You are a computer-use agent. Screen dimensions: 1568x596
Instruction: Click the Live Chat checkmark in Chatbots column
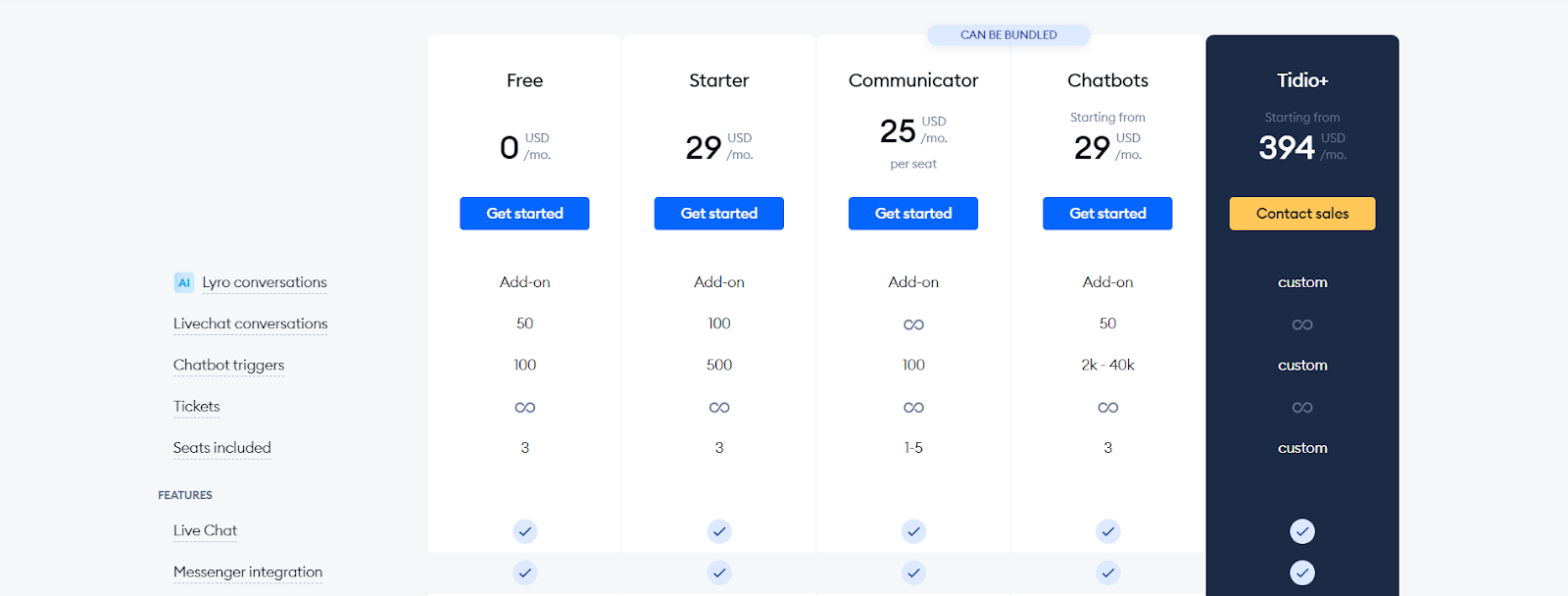(1107, 531)
